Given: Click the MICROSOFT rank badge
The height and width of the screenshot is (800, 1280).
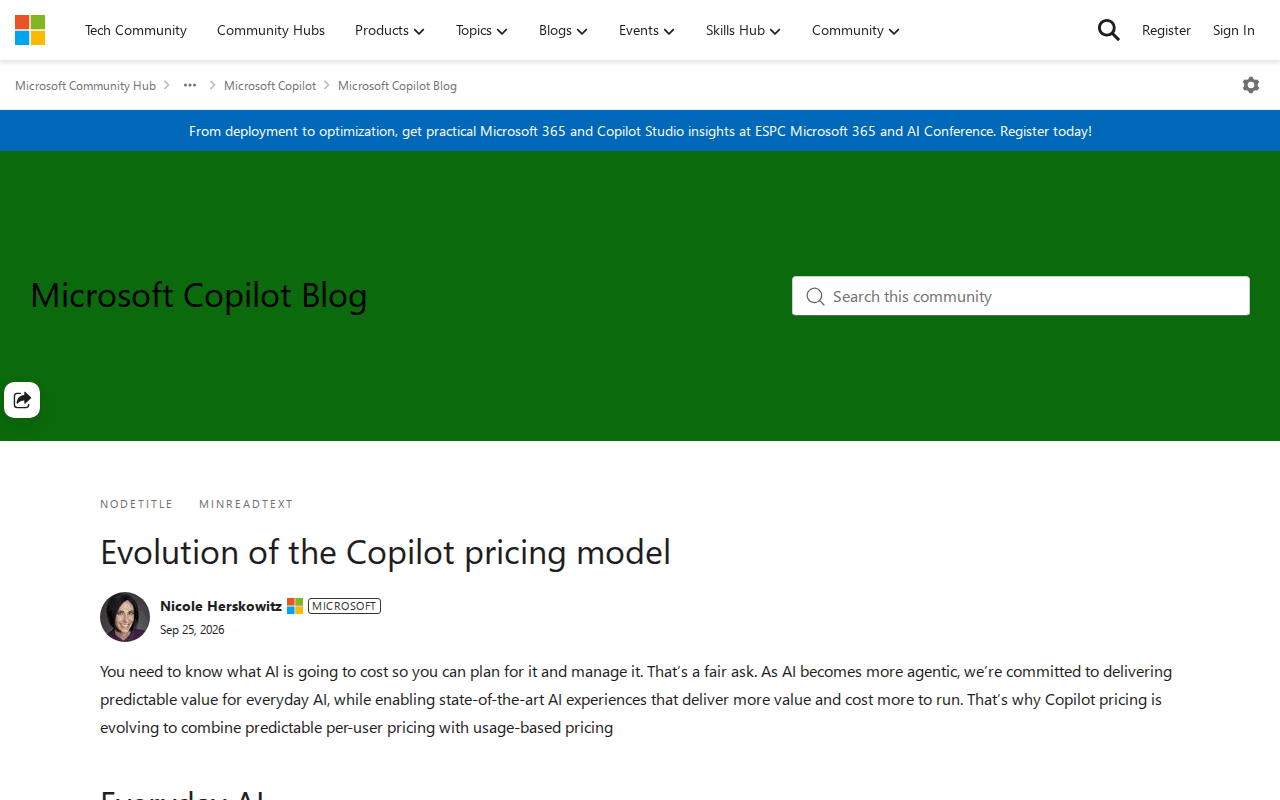Looking at the screenshot, I should point(345,606).
